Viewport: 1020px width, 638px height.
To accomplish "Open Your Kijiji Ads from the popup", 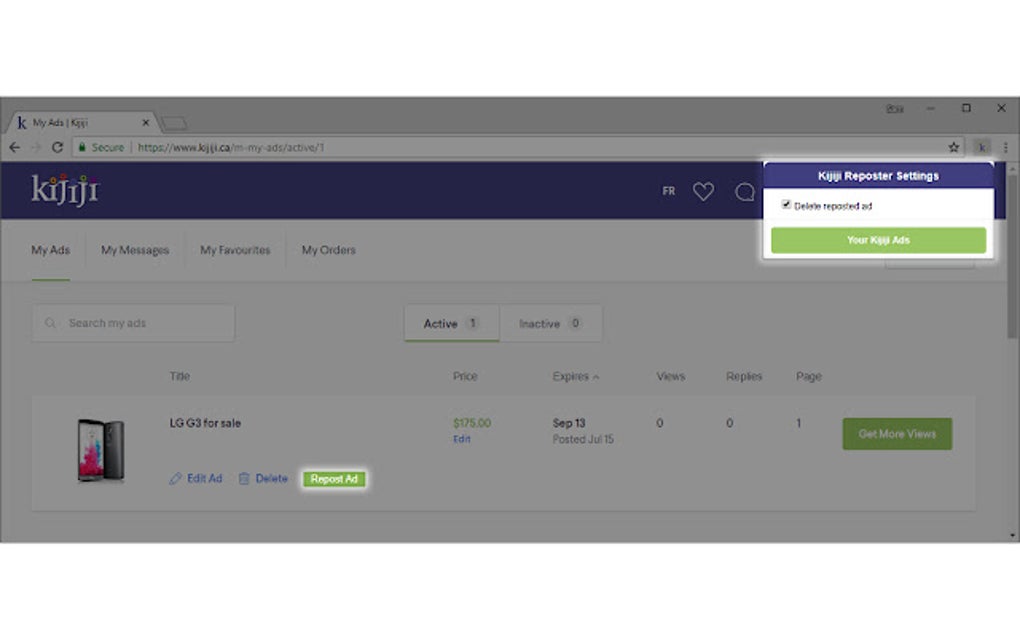I will point(878,240).
